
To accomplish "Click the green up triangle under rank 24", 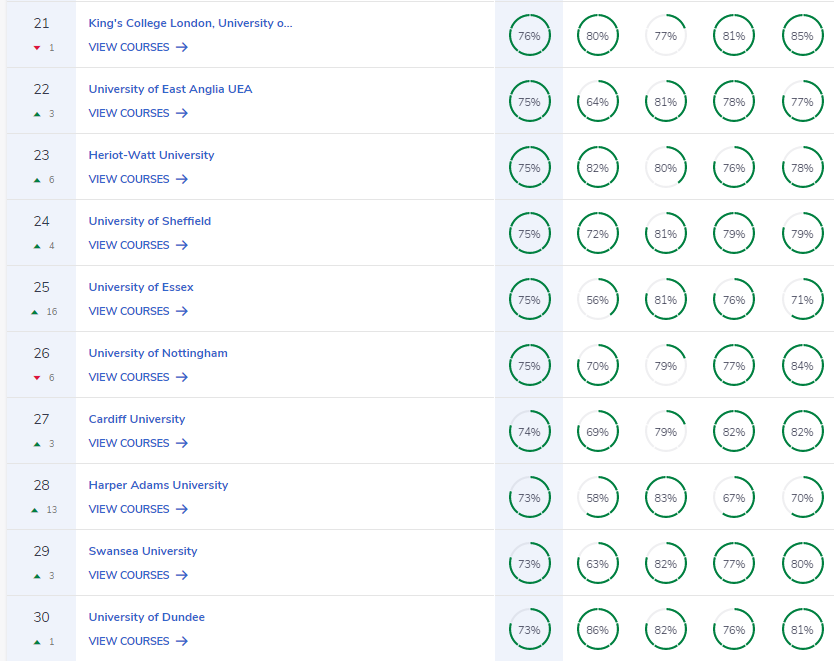I will (x=37, y=246).
